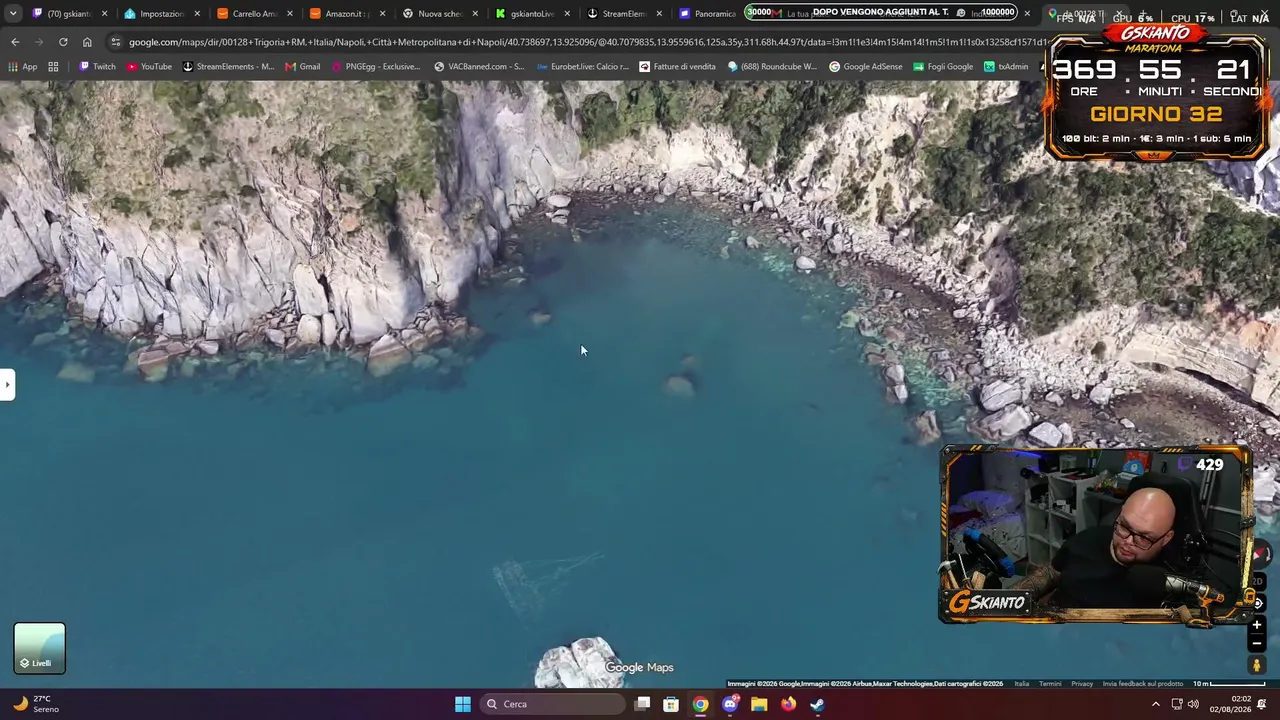Open the App bookmarks shortcut
1280x720 pixels.
coord(23,67)
